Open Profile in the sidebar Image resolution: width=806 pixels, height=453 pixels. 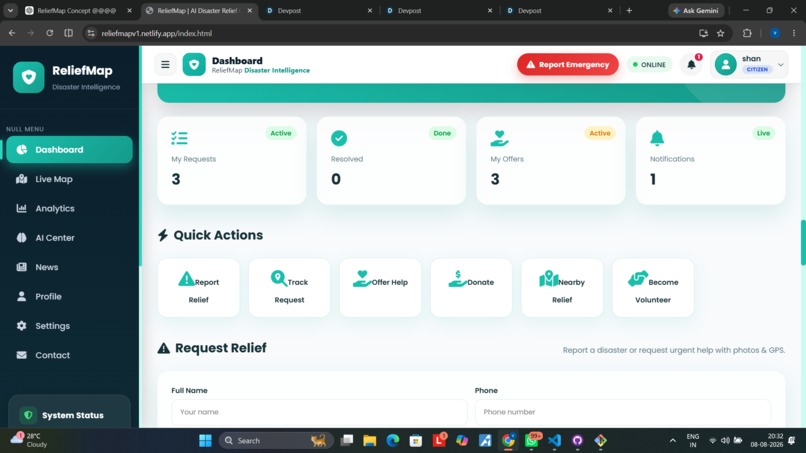pos(69,296)
